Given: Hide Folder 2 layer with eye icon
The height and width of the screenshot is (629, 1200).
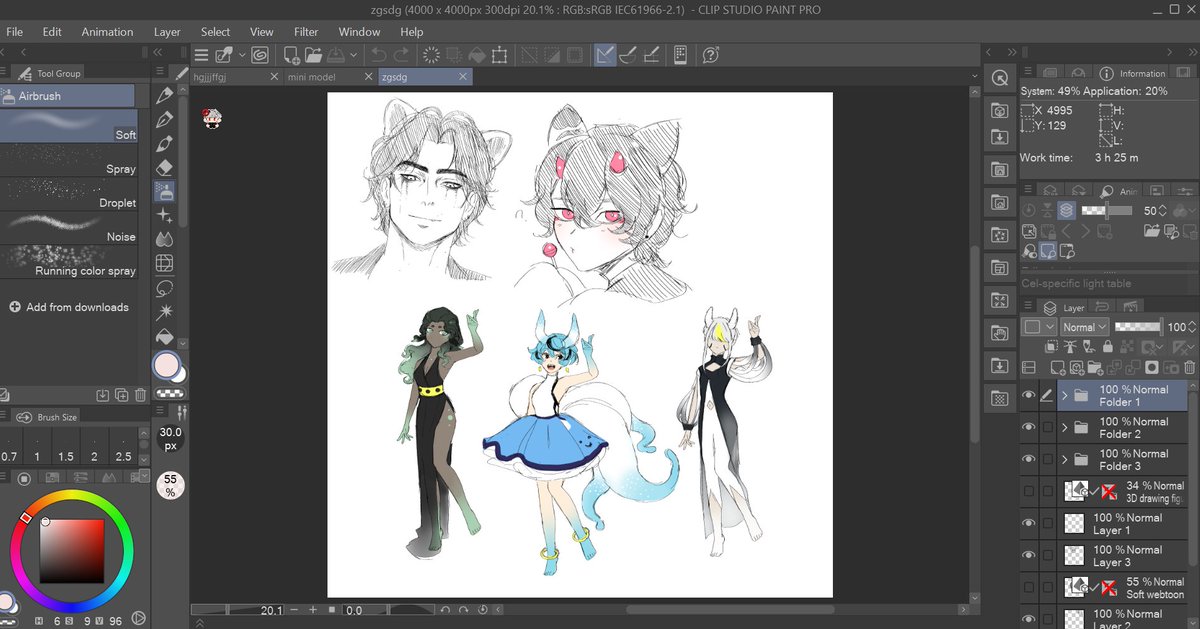Looking at the screenshot, I should [x=1028, y=428].
